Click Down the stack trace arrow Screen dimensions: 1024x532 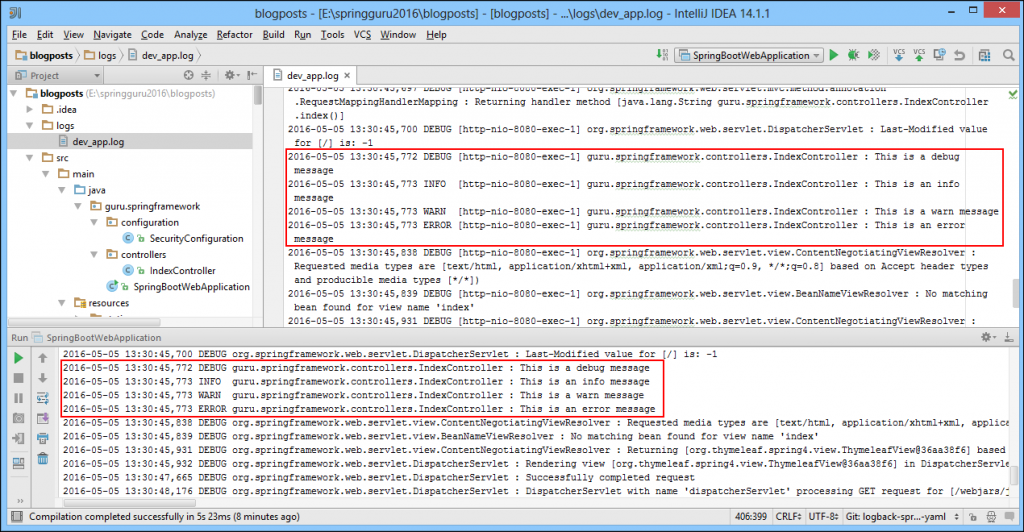42,378
